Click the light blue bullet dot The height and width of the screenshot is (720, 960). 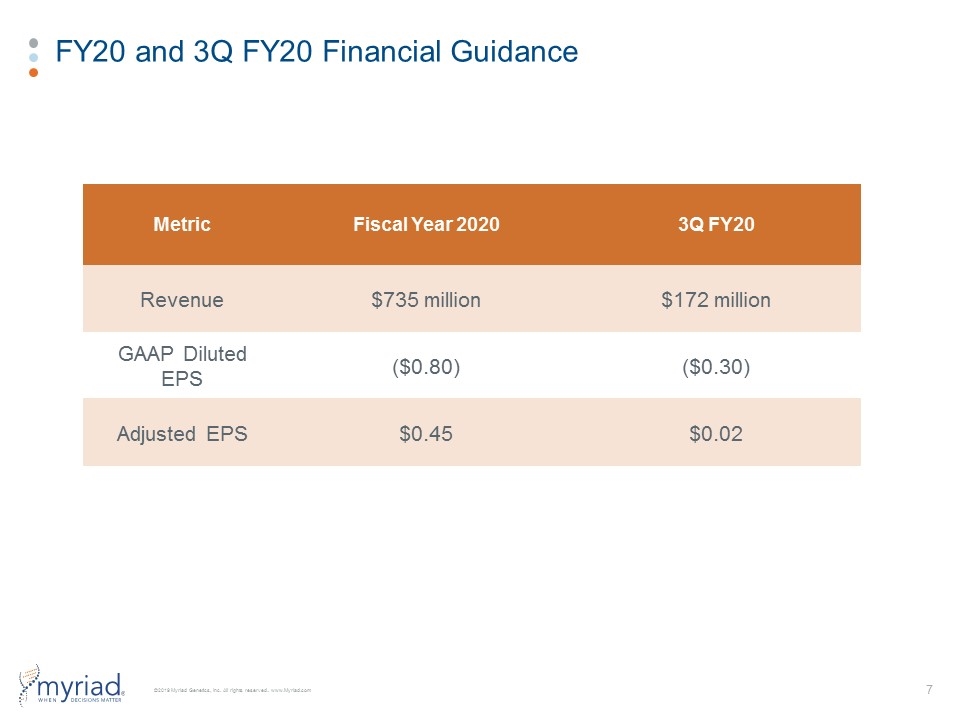tap(34, 58)
